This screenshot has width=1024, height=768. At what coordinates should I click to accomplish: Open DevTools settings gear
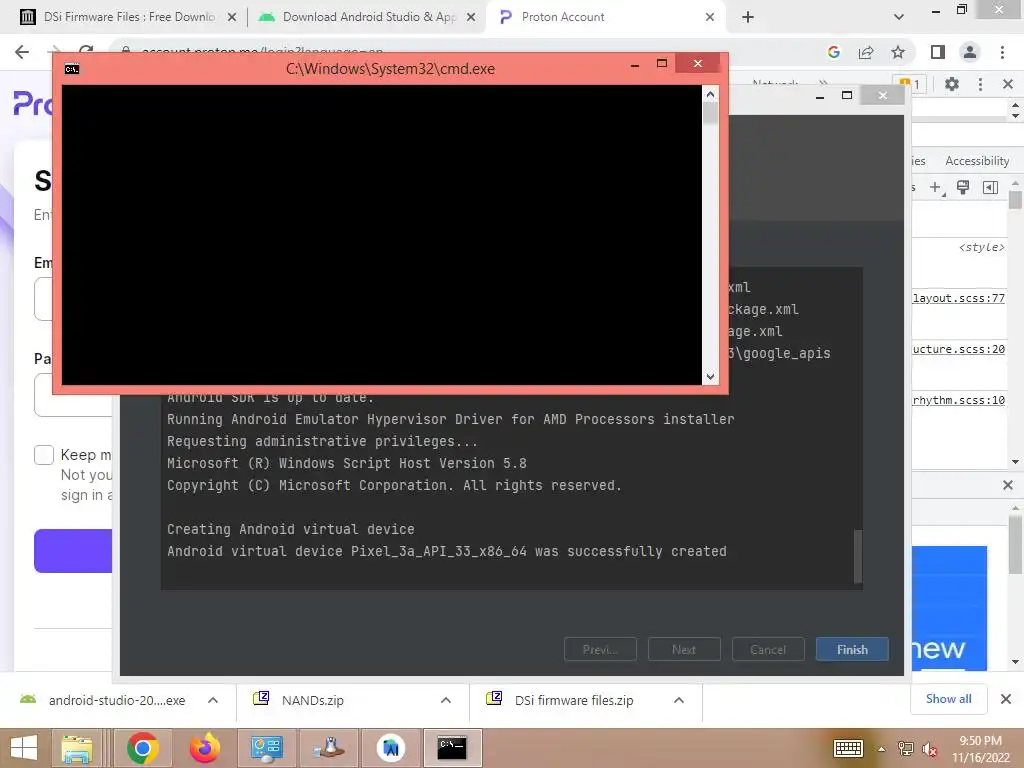952,84
